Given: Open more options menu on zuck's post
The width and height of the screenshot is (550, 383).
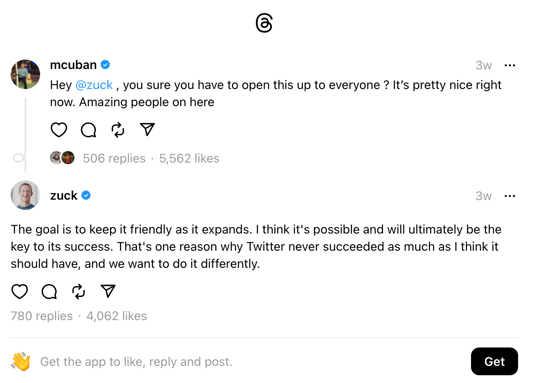Looking at the screenshot, I should click(x=510, y=196).
